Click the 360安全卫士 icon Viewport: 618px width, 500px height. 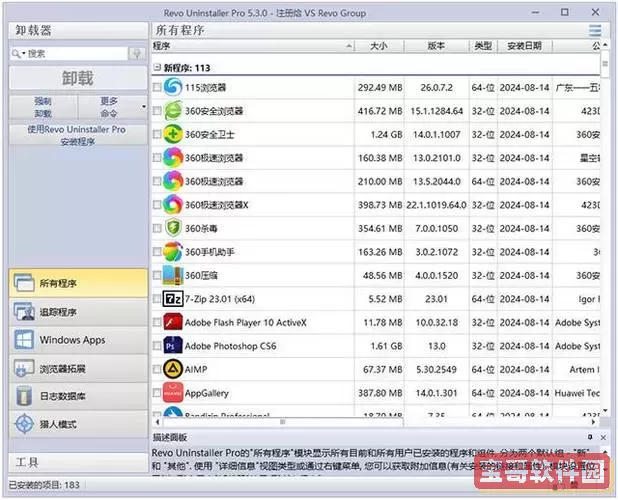(173, 134)
